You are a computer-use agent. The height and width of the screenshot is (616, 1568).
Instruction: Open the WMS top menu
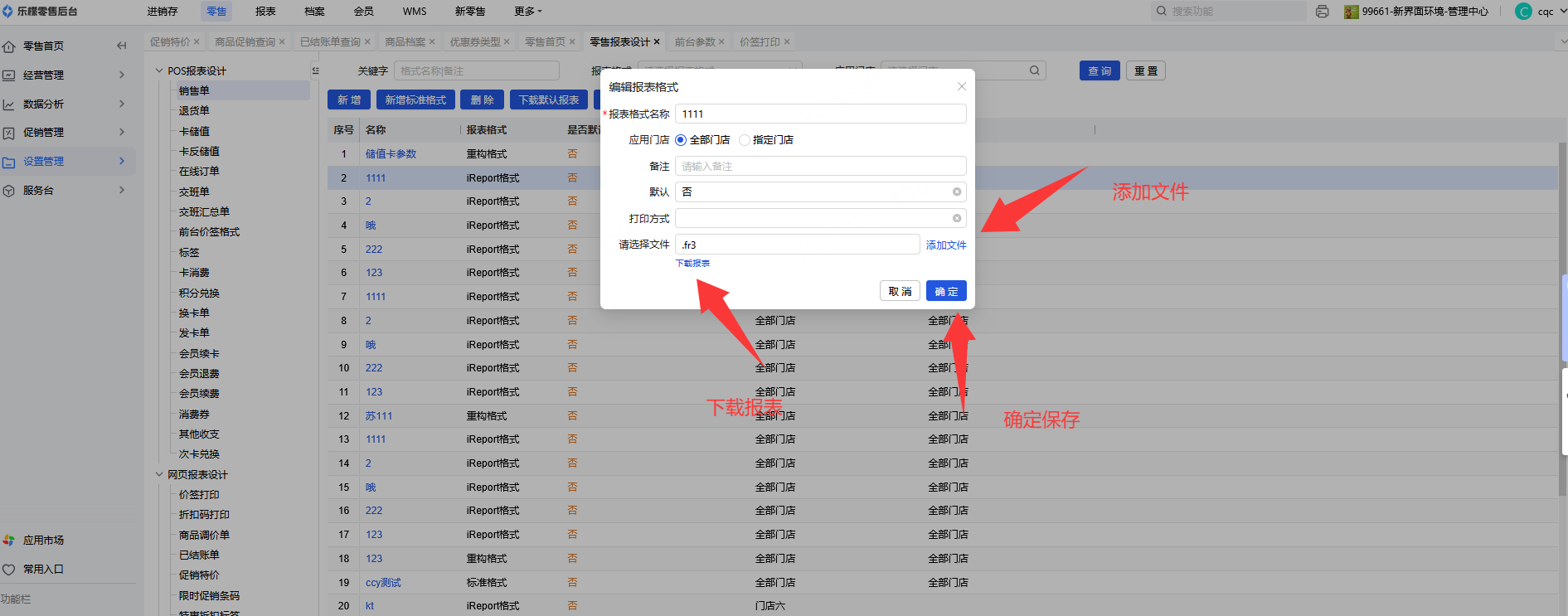click(x=415, y=12)
